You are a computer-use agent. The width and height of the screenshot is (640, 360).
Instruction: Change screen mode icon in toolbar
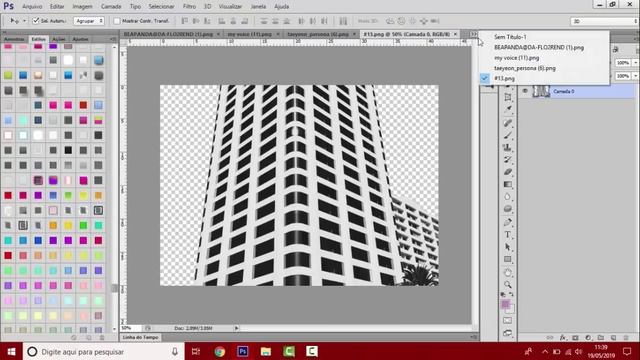tap(507, 333)
